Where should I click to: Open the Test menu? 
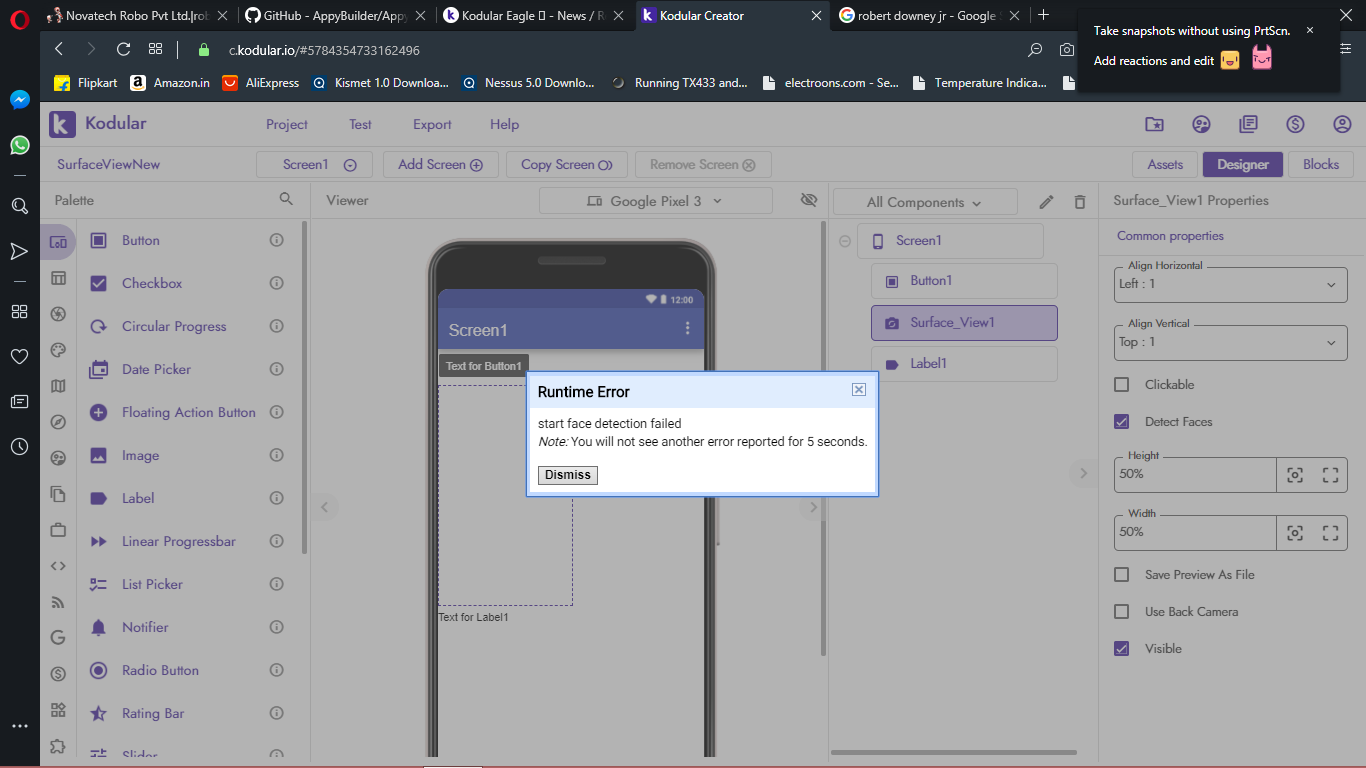tap(360, 124)
